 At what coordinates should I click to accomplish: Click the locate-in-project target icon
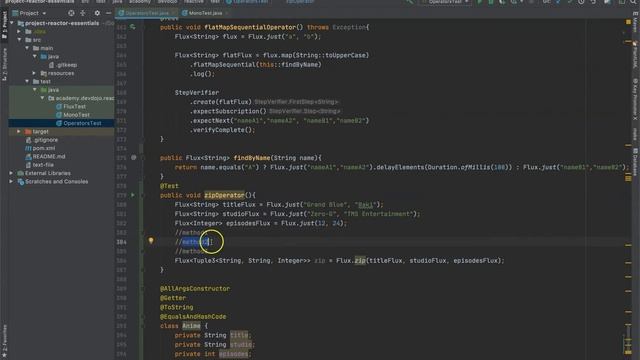(x=71, y=13)
